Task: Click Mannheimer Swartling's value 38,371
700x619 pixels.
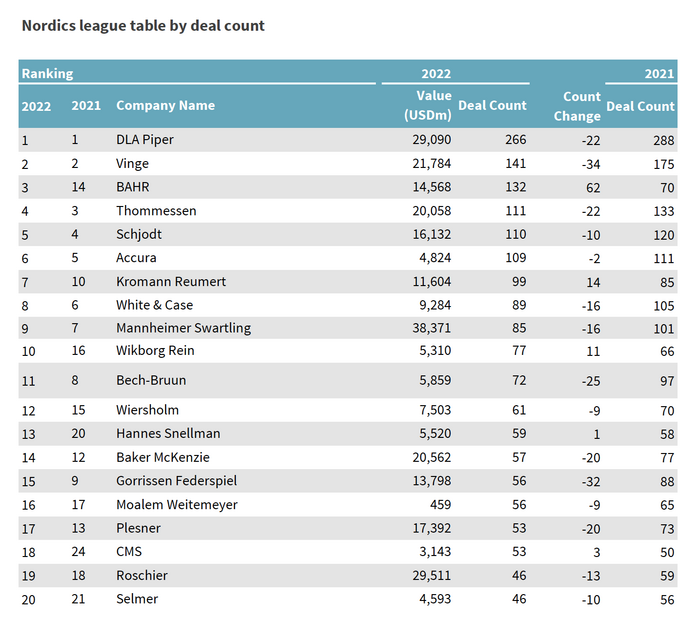Action: [x=432, y=328]
